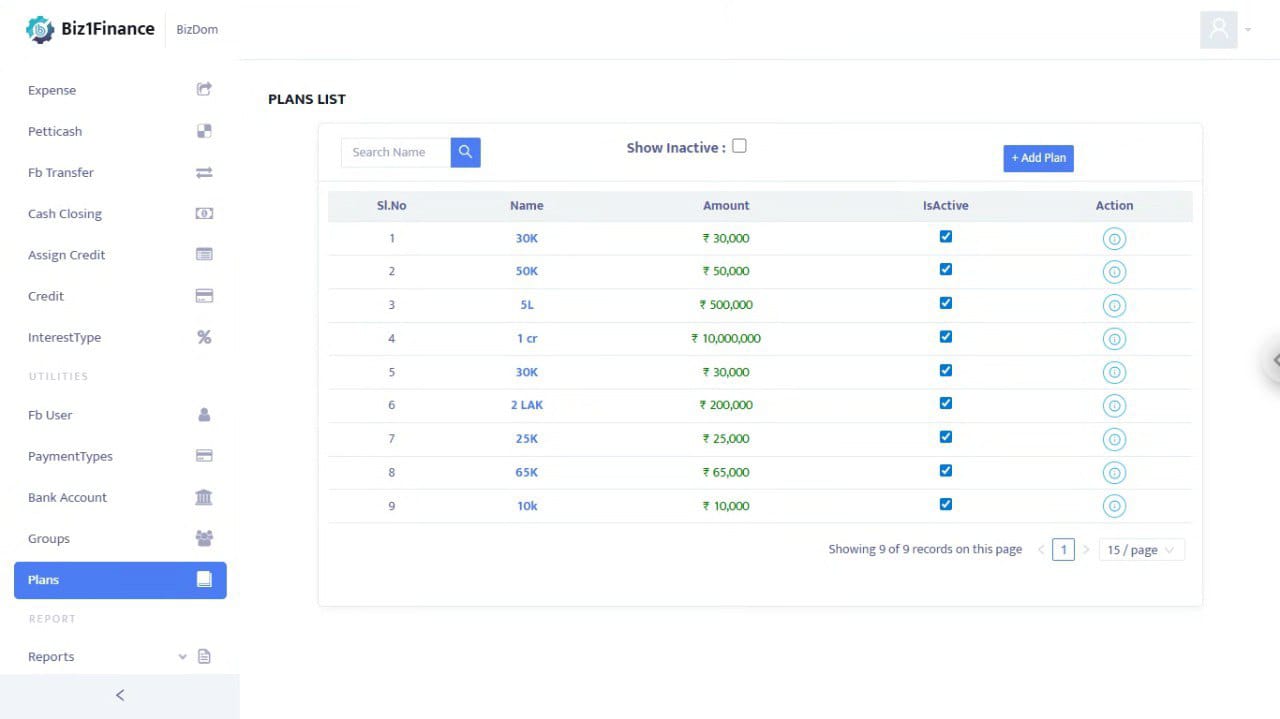Expand the Reports submenu chevron
The height and width of the screenshot is (719, 1280).
pos(182,657)
